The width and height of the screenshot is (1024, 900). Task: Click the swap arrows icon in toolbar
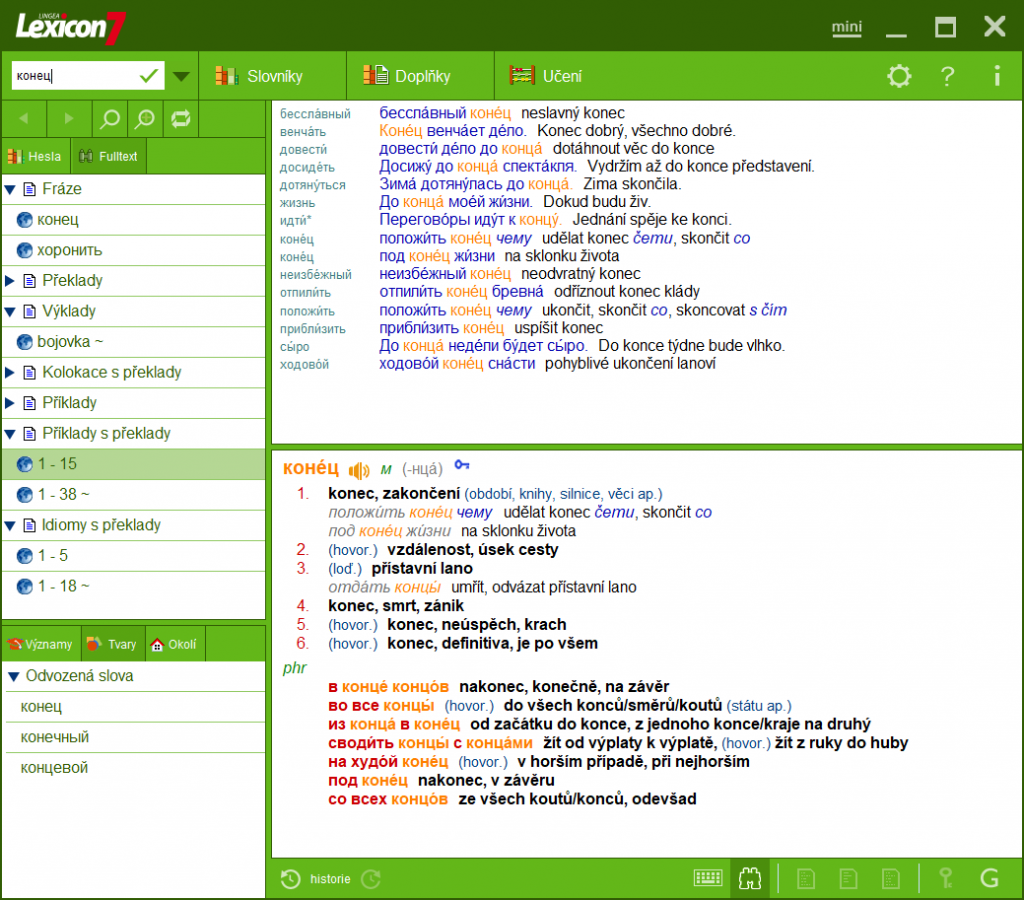click(181, 118)
